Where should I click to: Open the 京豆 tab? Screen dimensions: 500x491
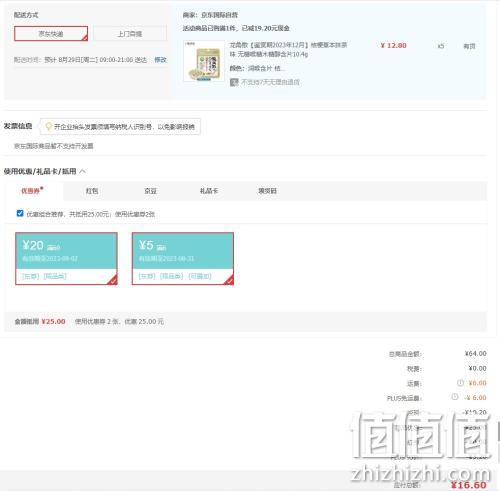150,191
